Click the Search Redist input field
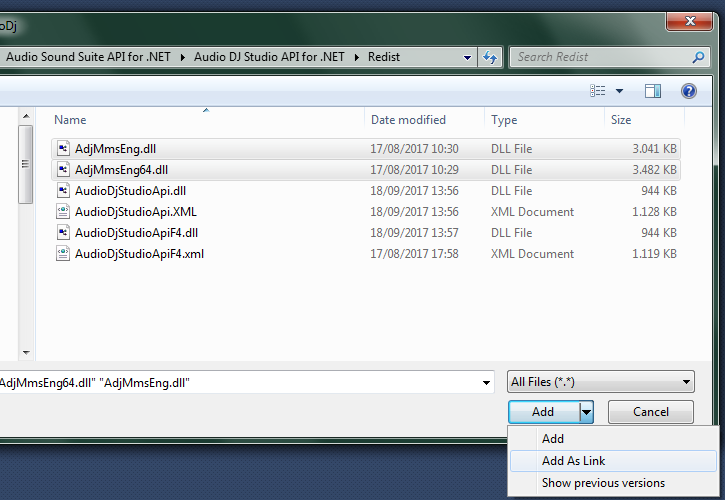Viewport: 725px width, 500px height. tap(600, 57)
